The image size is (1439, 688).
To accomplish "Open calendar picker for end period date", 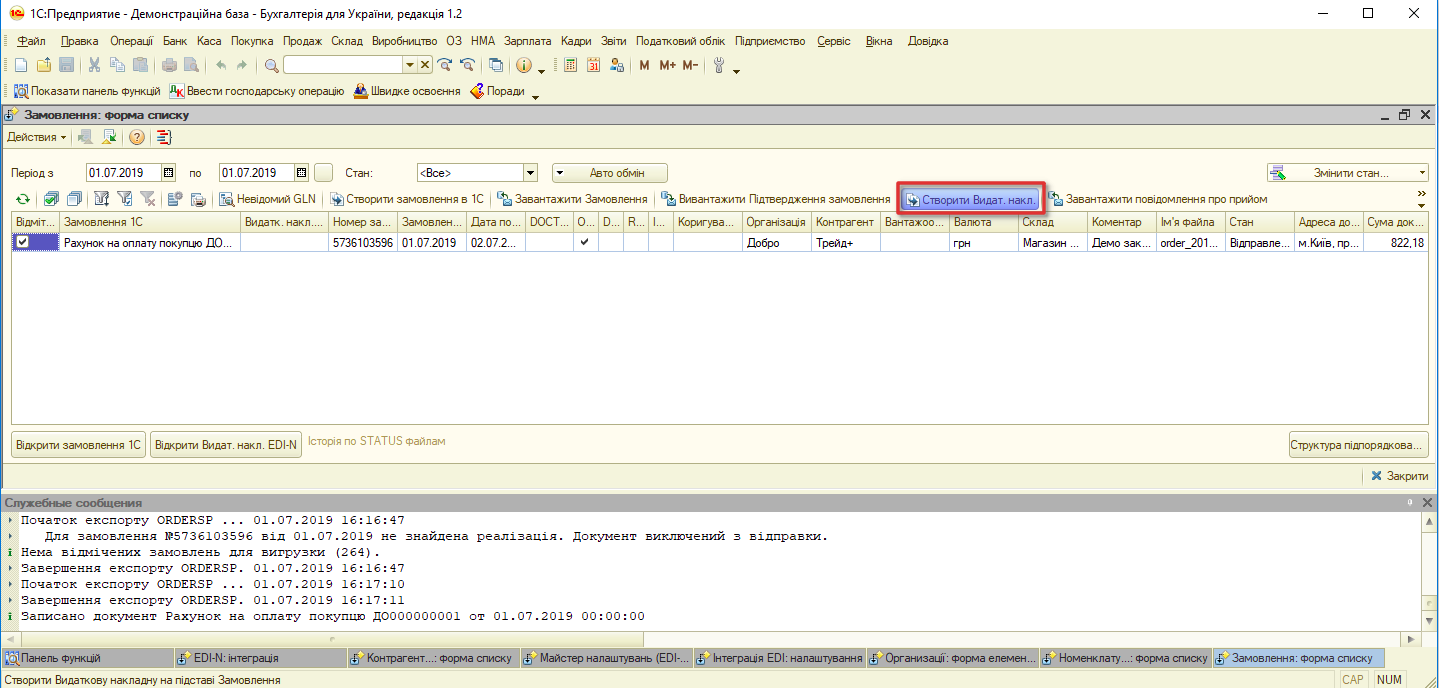I will (301, 172).
